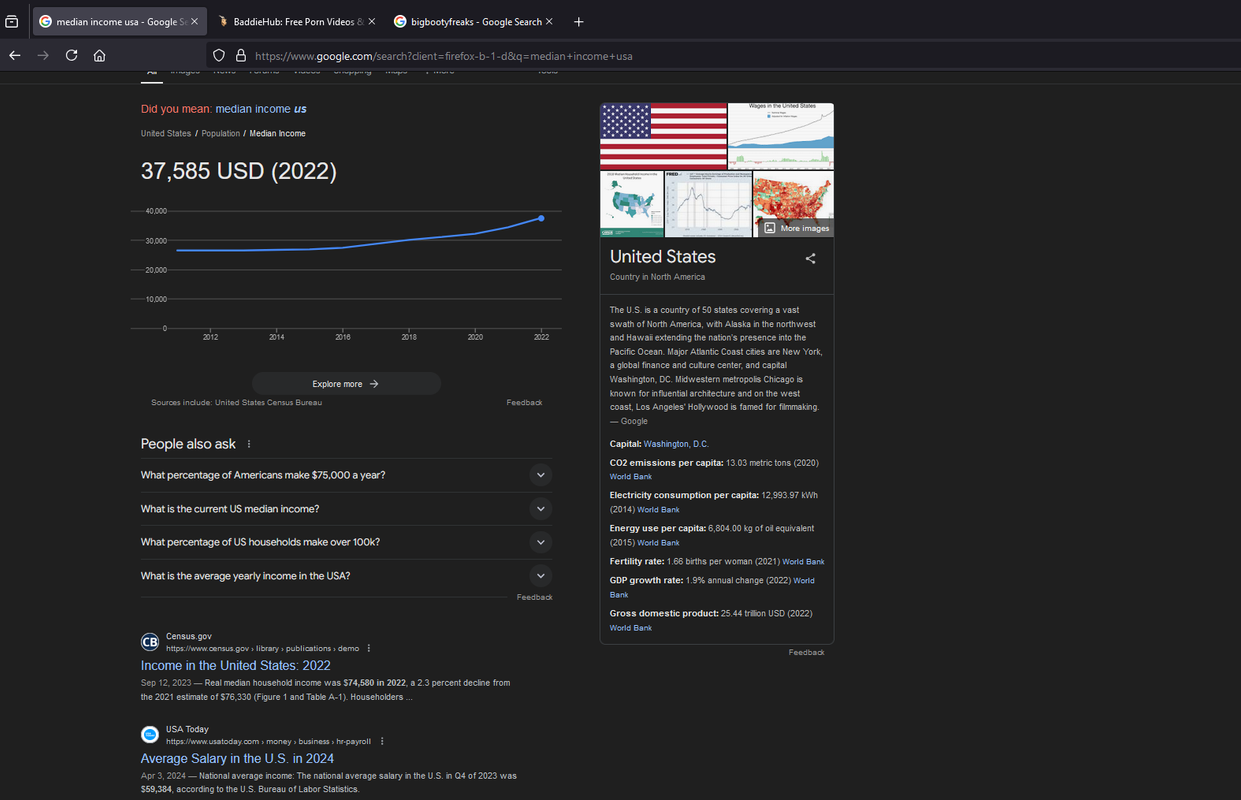Select the 2022 data point on chart

(541, 218)
